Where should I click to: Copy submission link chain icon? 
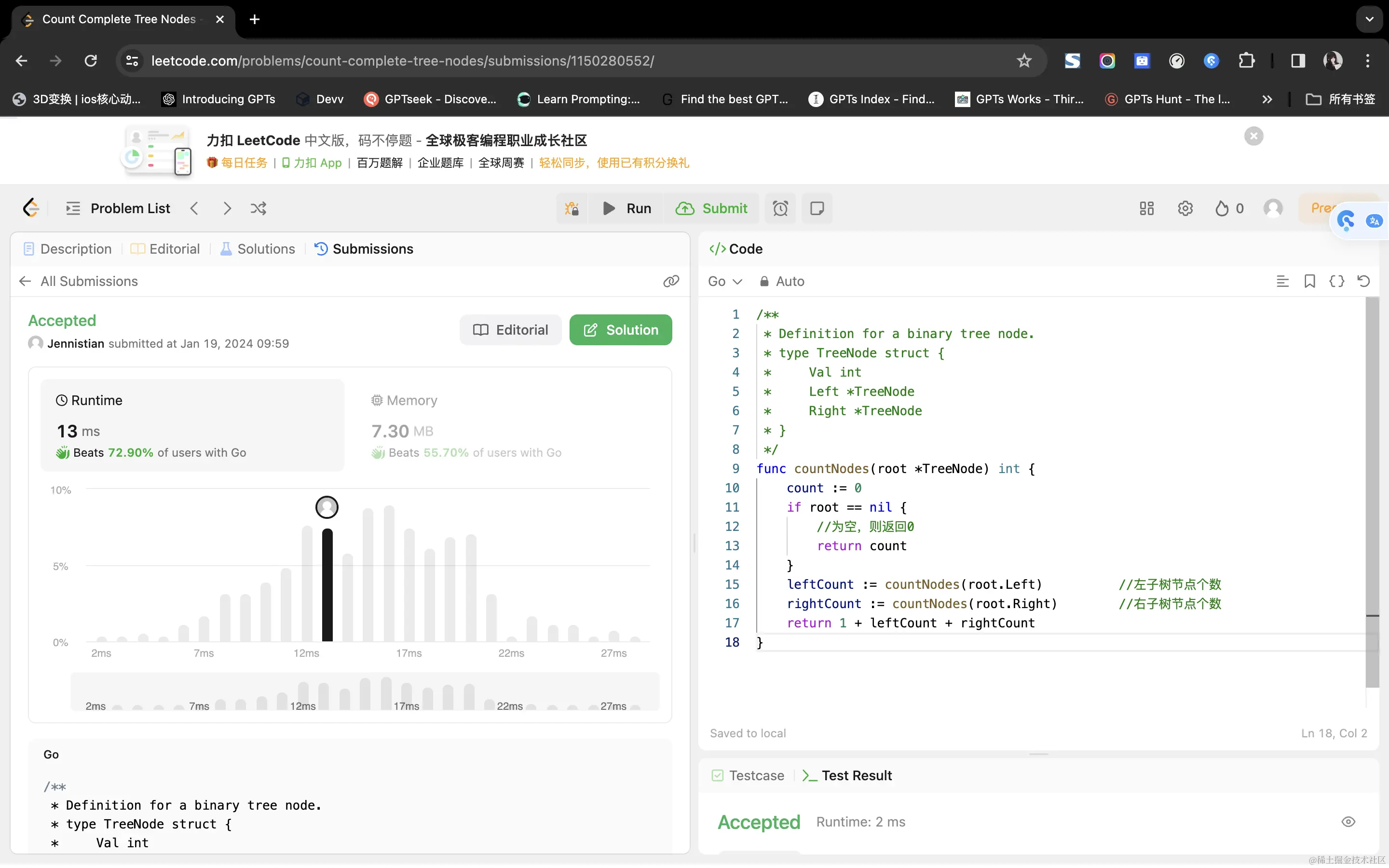click(x=671, y=281)
